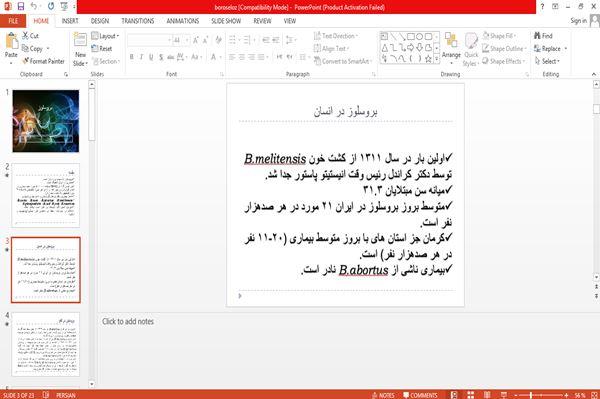Image resolution: width=600 pixels, height=399 pixels.
Task: Open the Shape Effects dropdown
Action: pyautogui.click(x=503, y=61)
